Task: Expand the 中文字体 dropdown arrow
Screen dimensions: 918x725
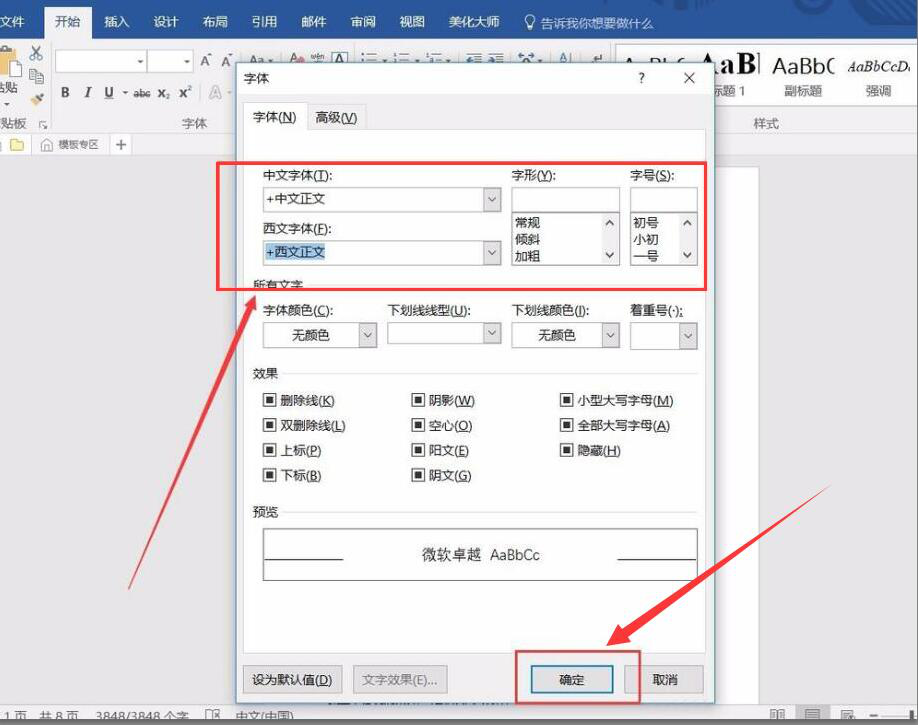Action: click(492, 199)
